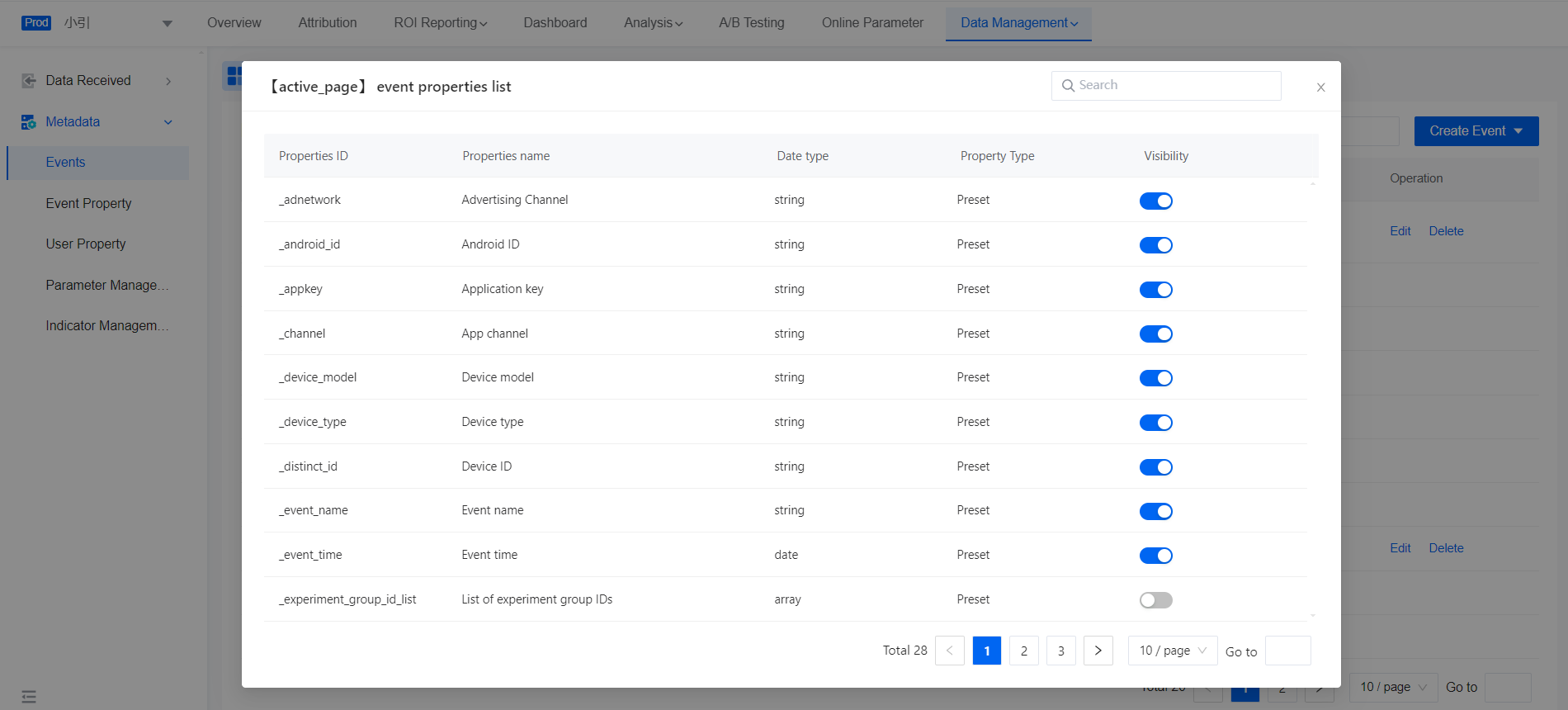The image size is (1568, 710).
Task: Close the event properties list dialog
Action: click(x=1320, y=88)
